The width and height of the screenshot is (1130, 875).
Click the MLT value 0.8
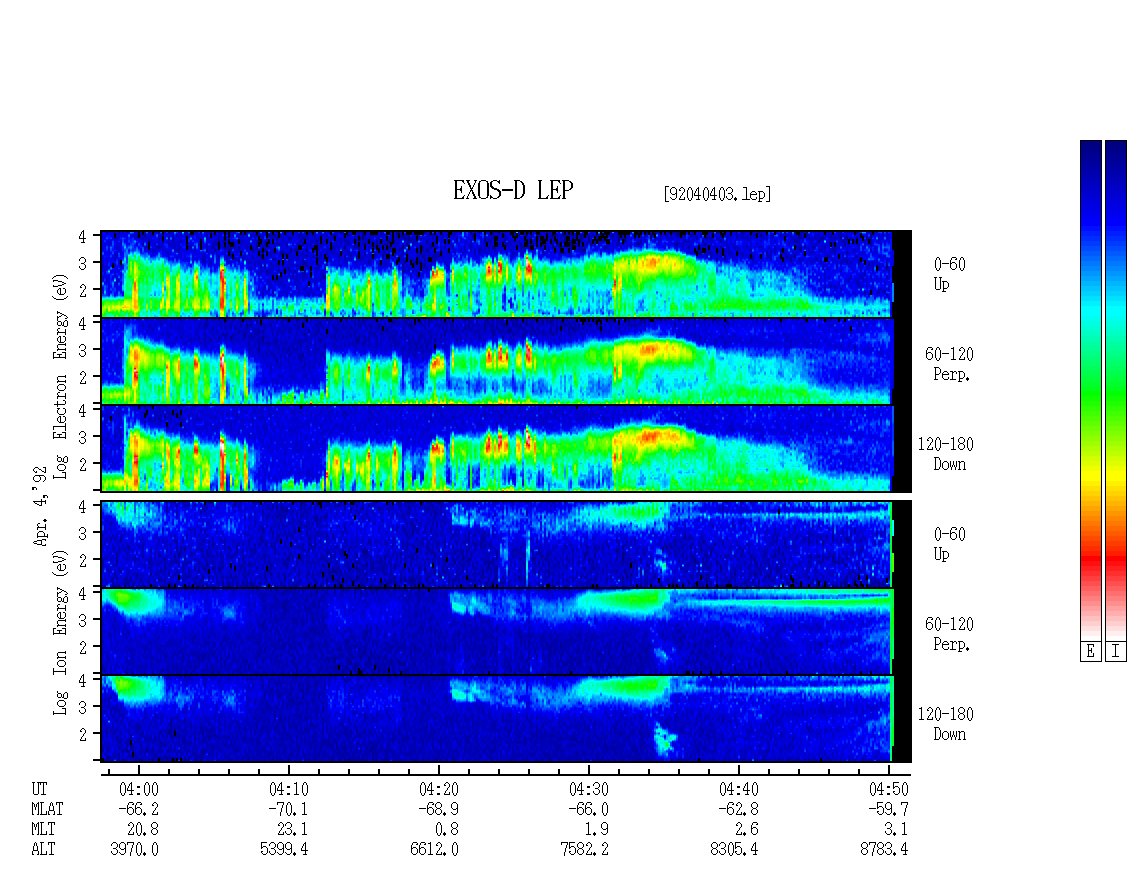tap(447, 830)
